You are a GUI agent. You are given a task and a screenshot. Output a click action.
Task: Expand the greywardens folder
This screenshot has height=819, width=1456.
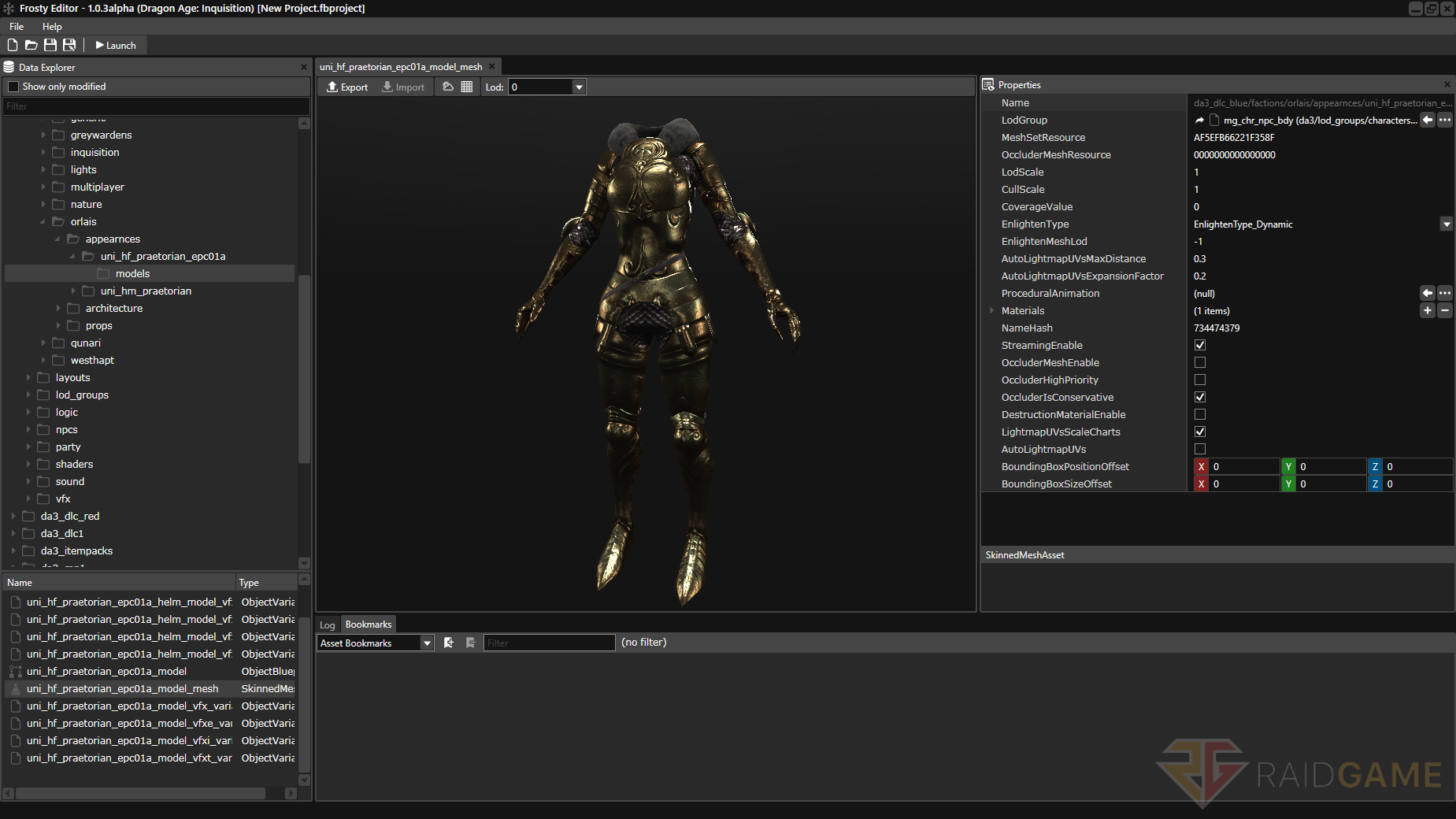click(43, 135)
